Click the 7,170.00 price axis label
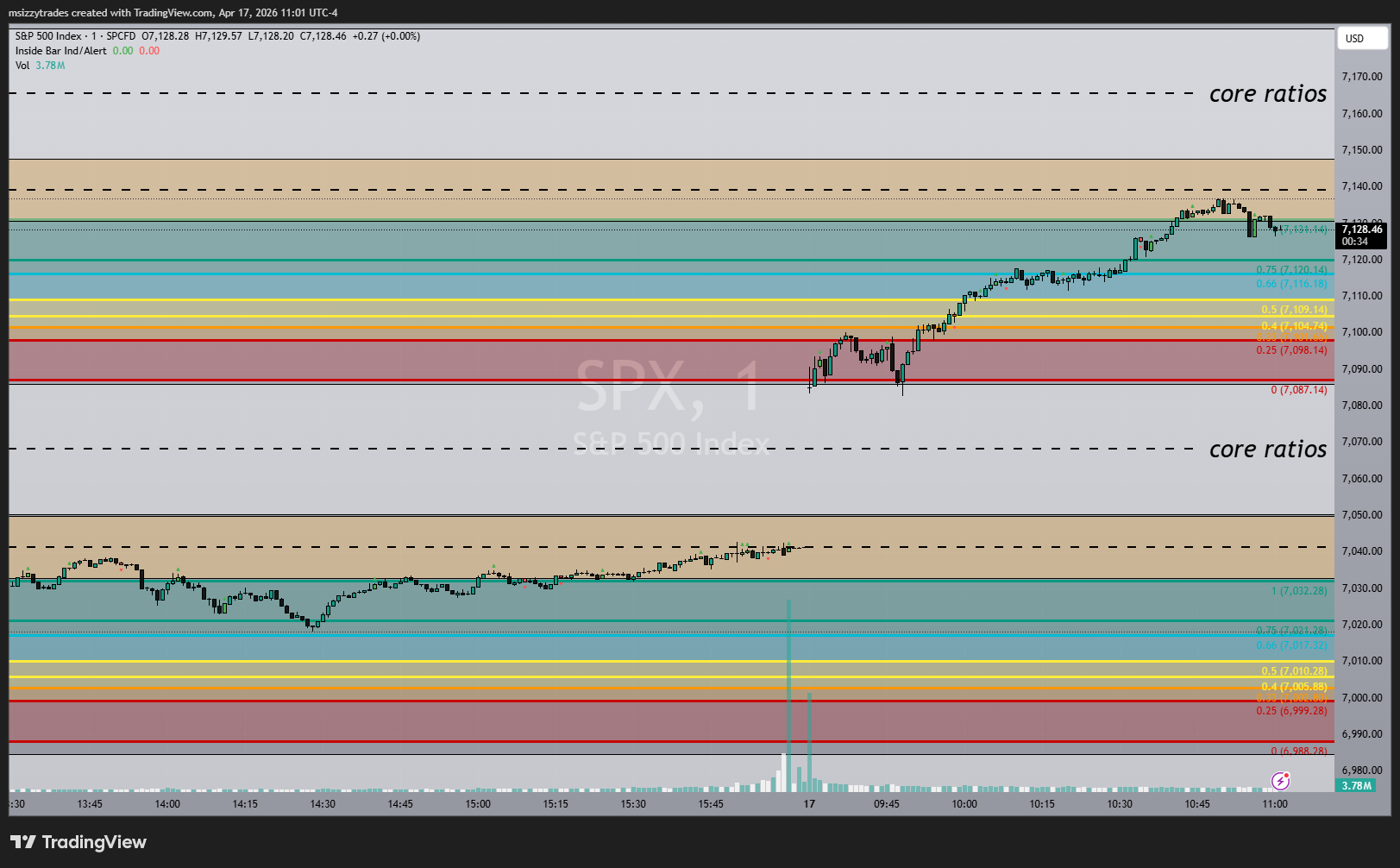Screen dimensions: 1400x868 pos(1362,77)
